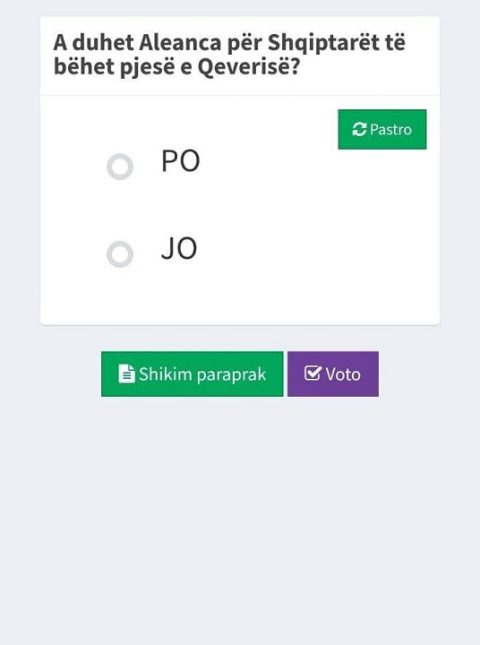Select the JO radio button
480x645 pixels.
(x=120, y=254)
